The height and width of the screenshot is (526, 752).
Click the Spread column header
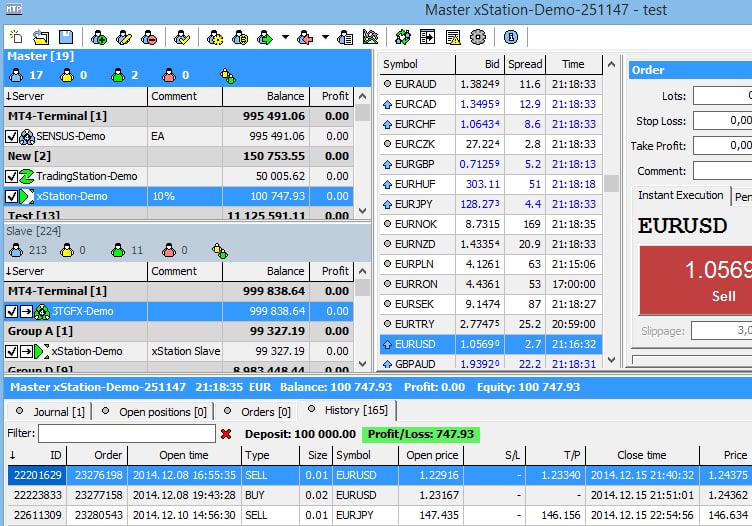tap(525, 64)
